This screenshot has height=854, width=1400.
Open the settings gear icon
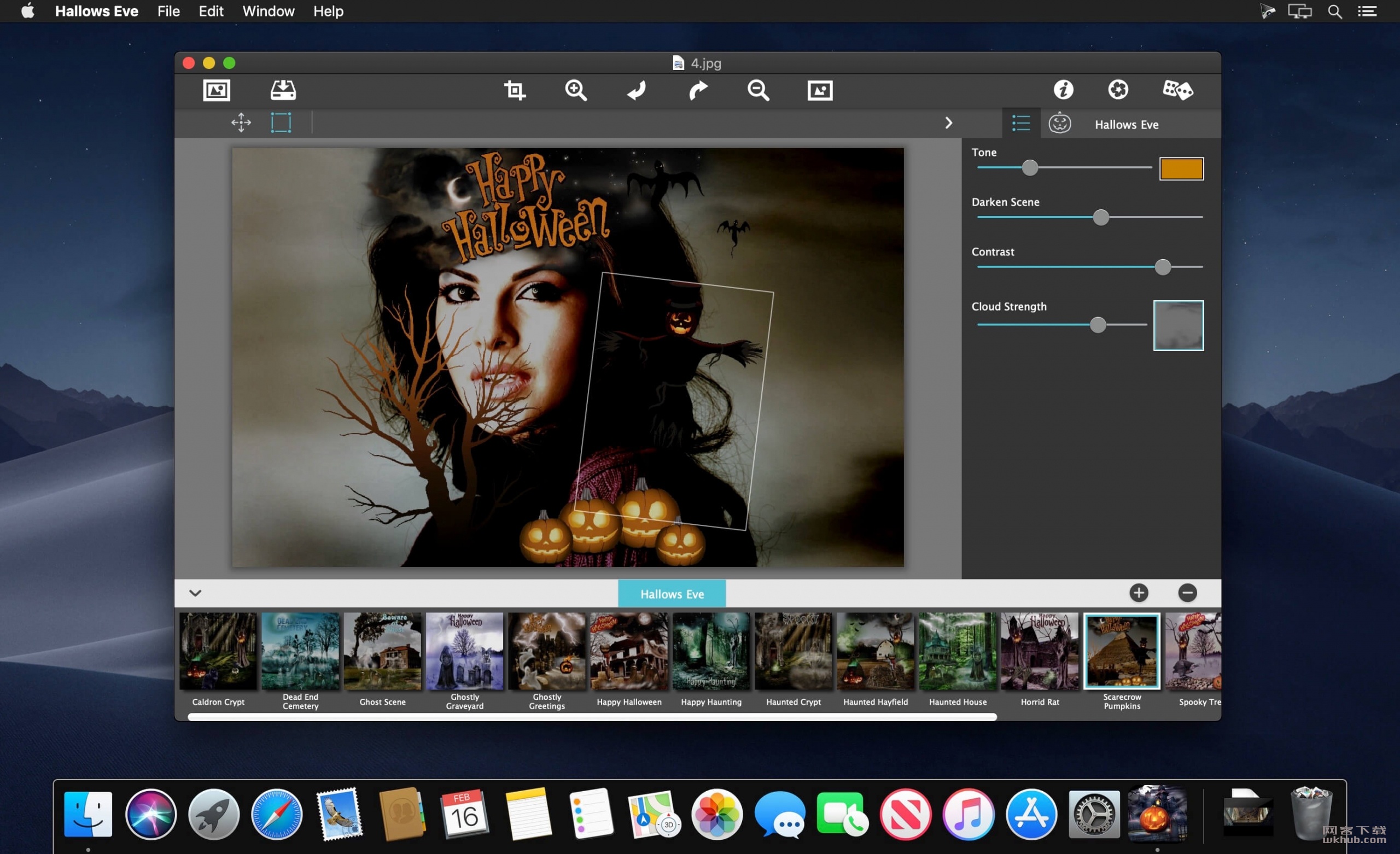[1118, 90]
